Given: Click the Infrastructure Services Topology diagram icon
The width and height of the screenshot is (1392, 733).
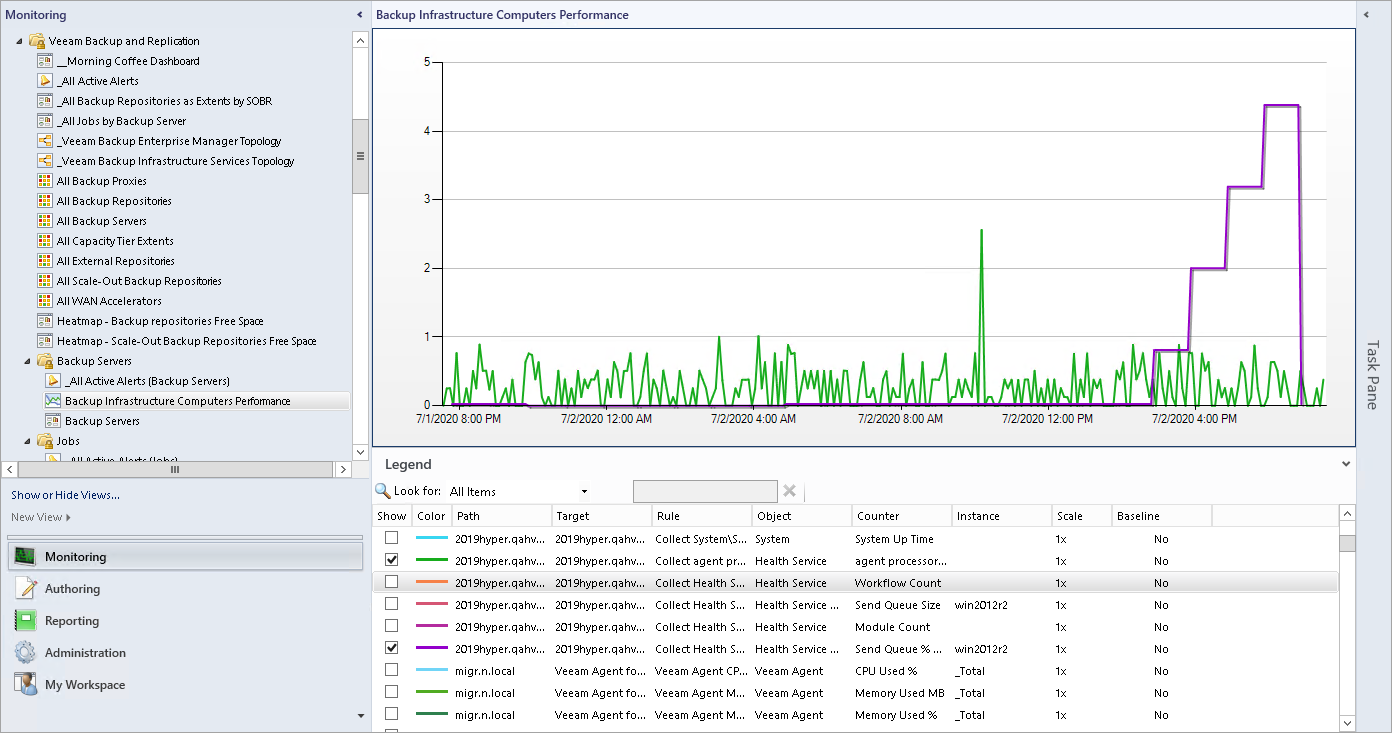Looking at the screenshot, I should [x=45, y=161].
